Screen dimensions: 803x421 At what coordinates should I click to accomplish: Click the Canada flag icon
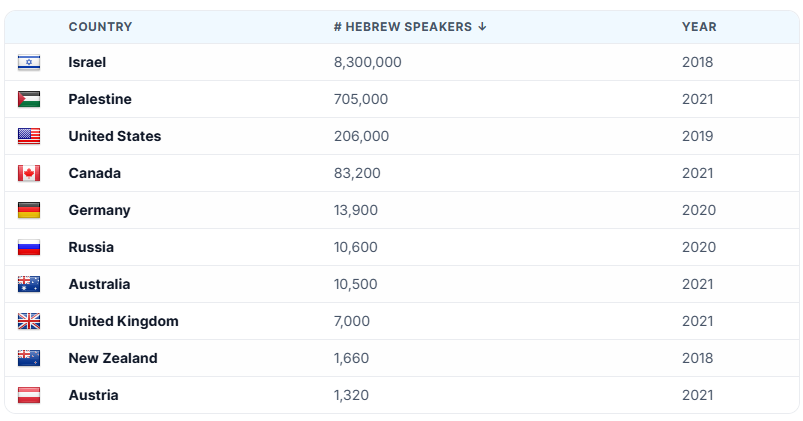(29, 173)
